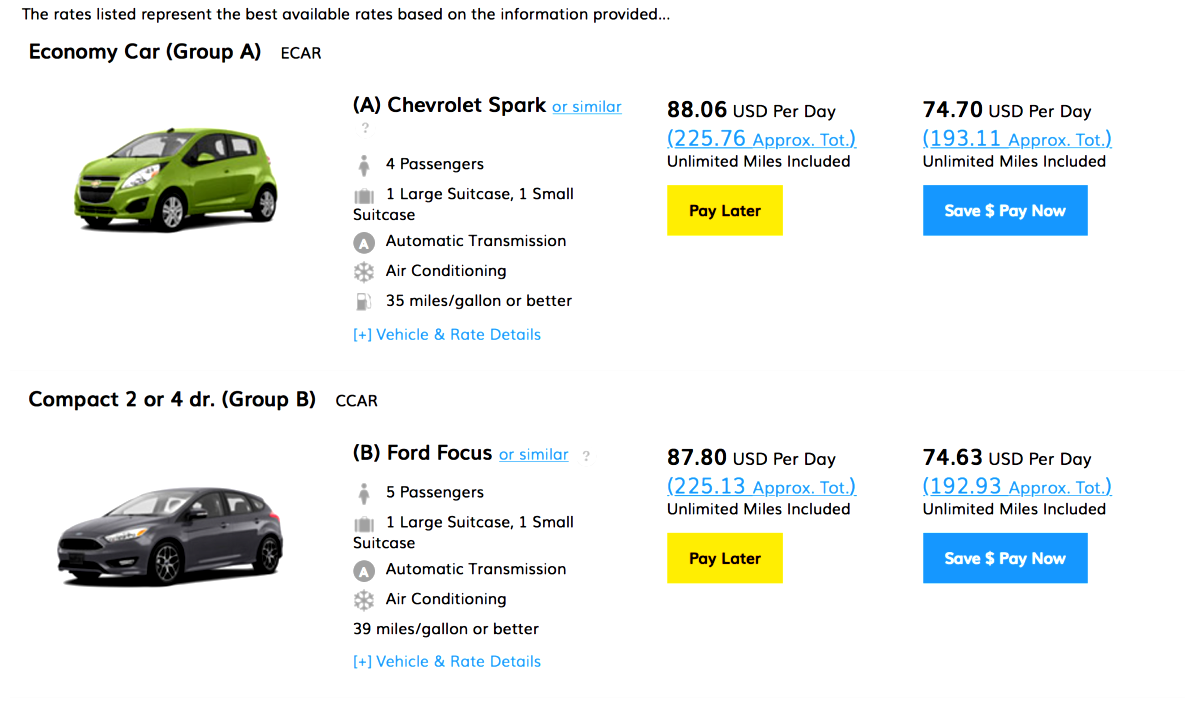The width and height of the screenshot is (1200, 702).
Task: Click Pay Later for the Chevrolet Spark
Action: click(724, 210)
